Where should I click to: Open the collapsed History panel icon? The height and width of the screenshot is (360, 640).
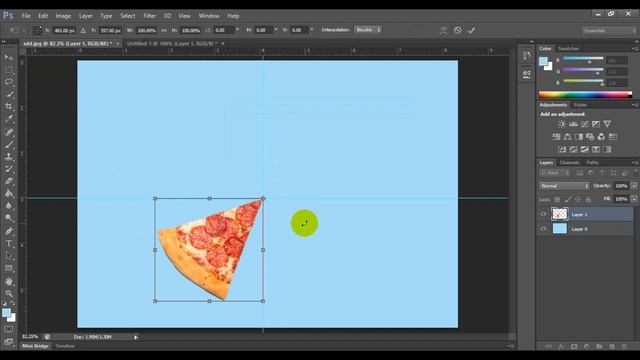pos(527,56)
